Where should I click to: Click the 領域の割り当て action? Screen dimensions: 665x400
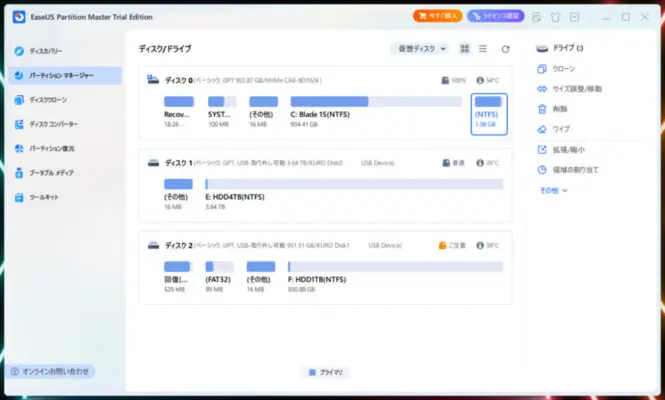tap(567, 170)
